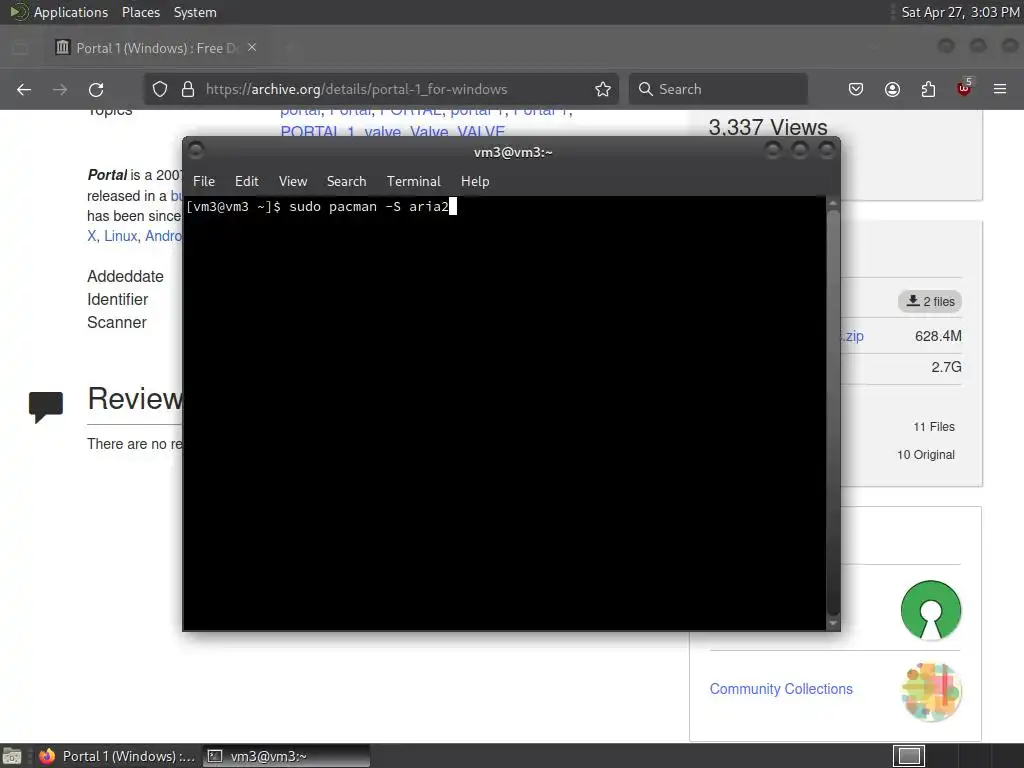Open the extensions puzzle icon

click(928, 89)
